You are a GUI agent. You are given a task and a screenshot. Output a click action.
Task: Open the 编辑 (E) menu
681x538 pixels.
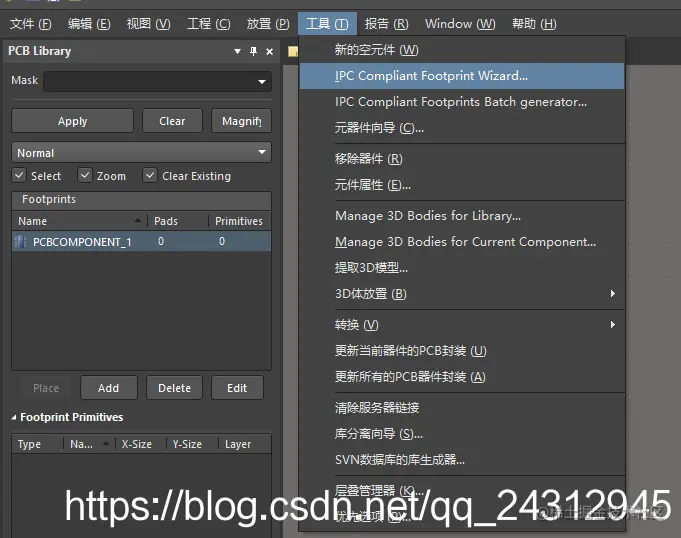(89, 23)
